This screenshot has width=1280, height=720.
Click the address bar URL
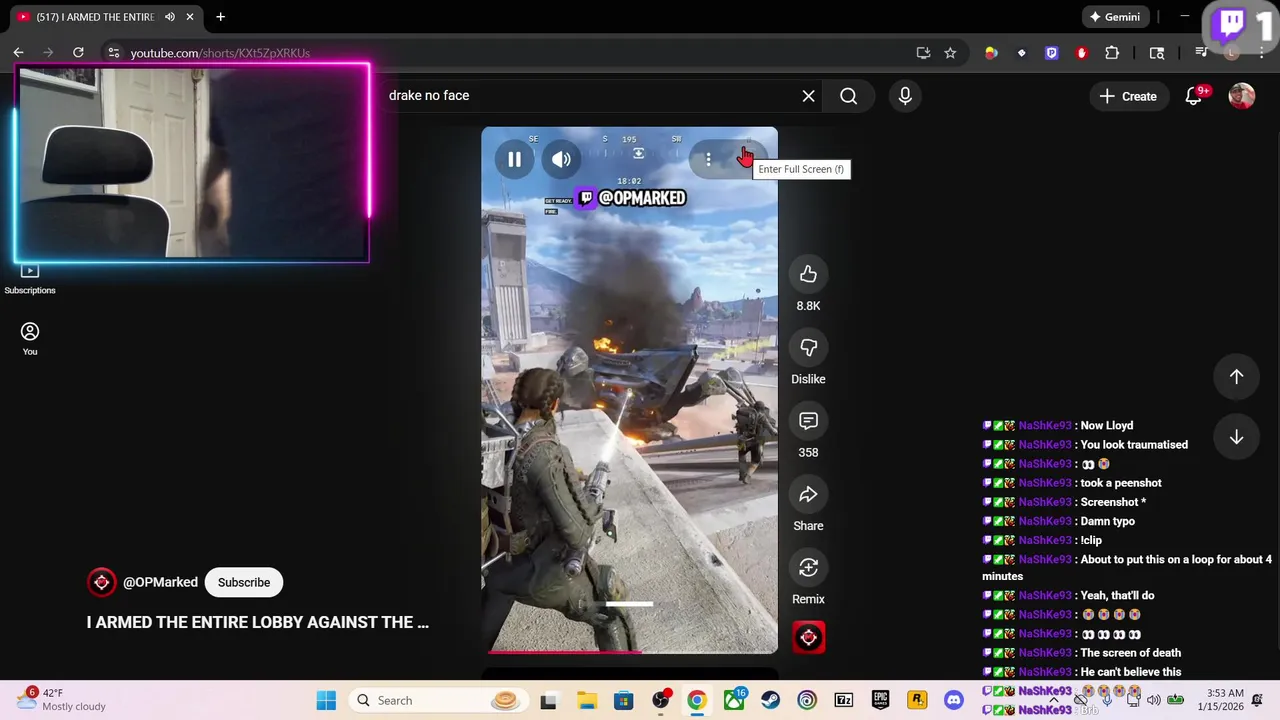coord(220,53)
